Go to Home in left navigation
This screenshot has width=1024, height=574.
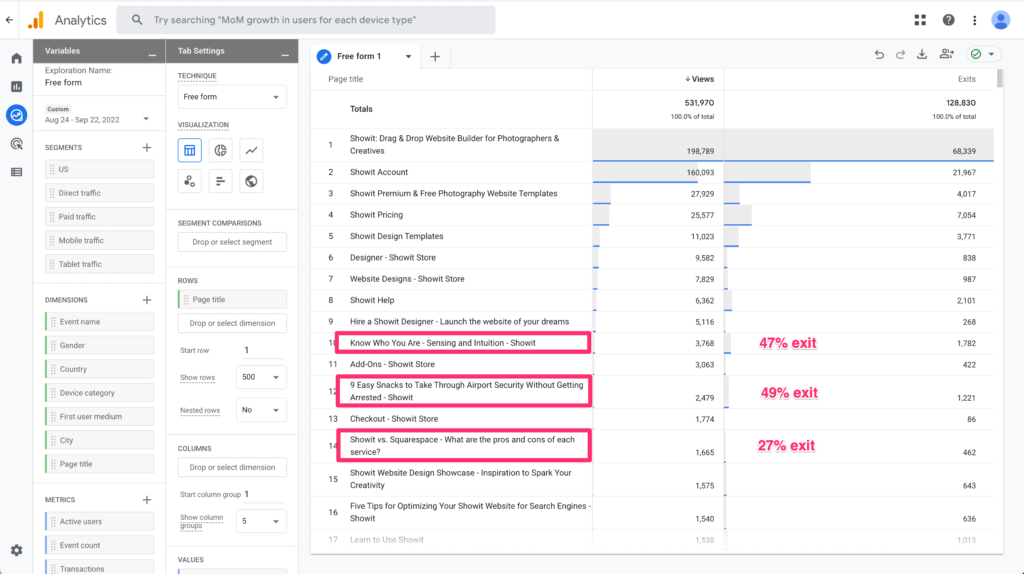(x=16, y=58)
